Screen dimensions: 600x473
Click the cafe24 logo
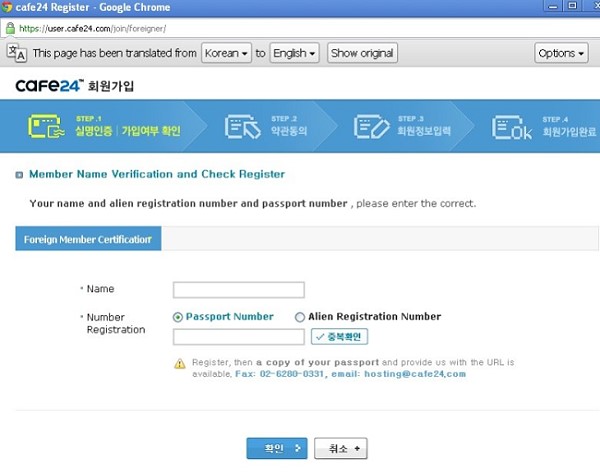49,85
